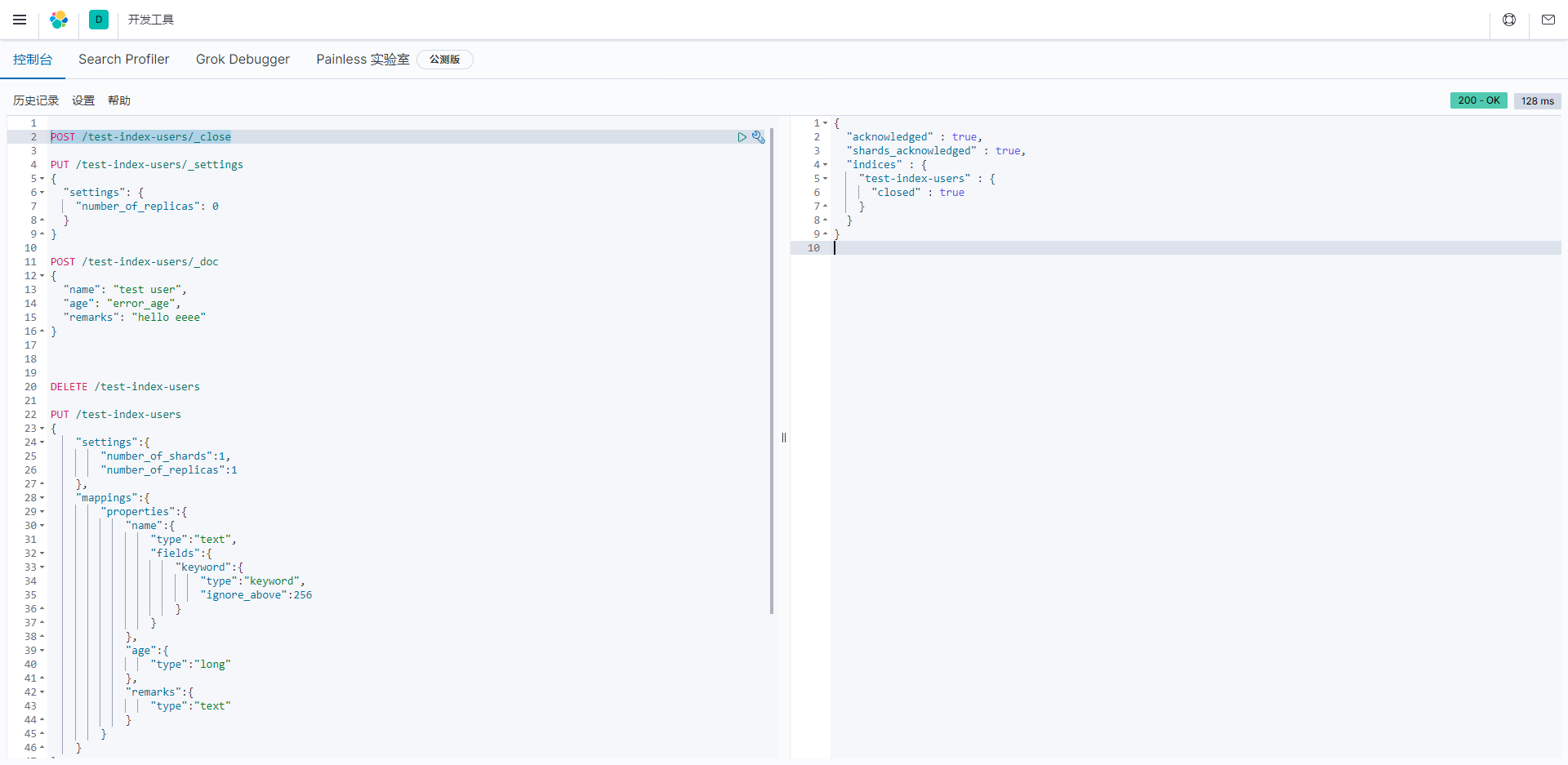Click the panel resize handle between editors

pos(784,438)
